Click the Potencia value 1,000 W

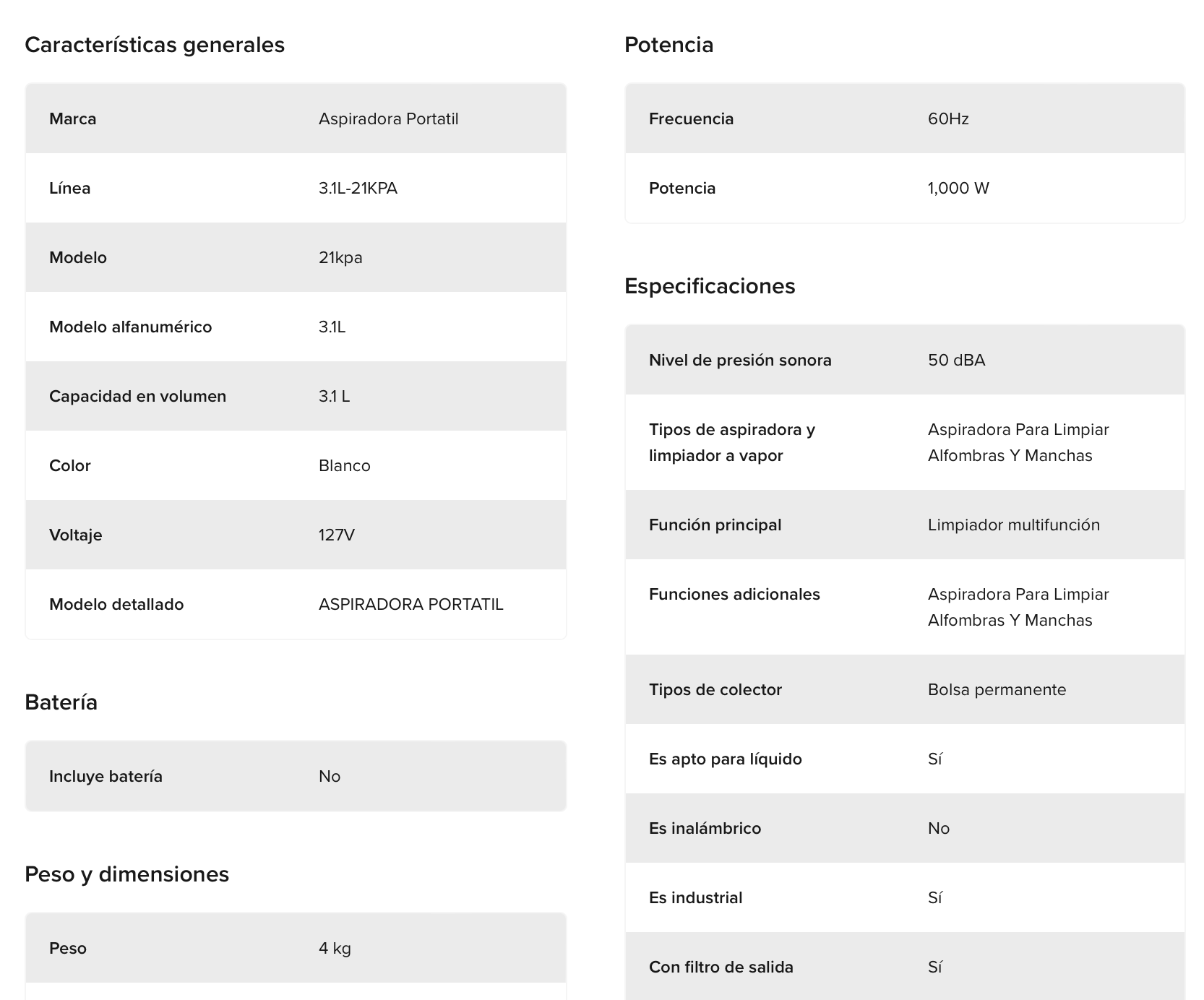coord(958,188)
